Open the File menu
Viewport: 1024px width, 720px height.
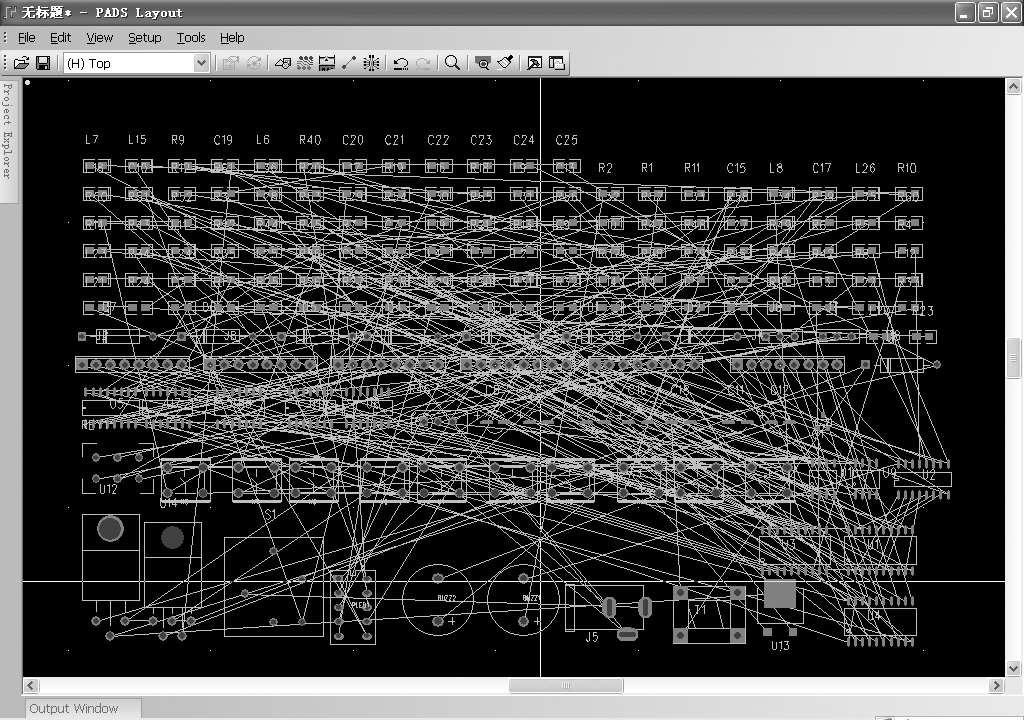26,38
